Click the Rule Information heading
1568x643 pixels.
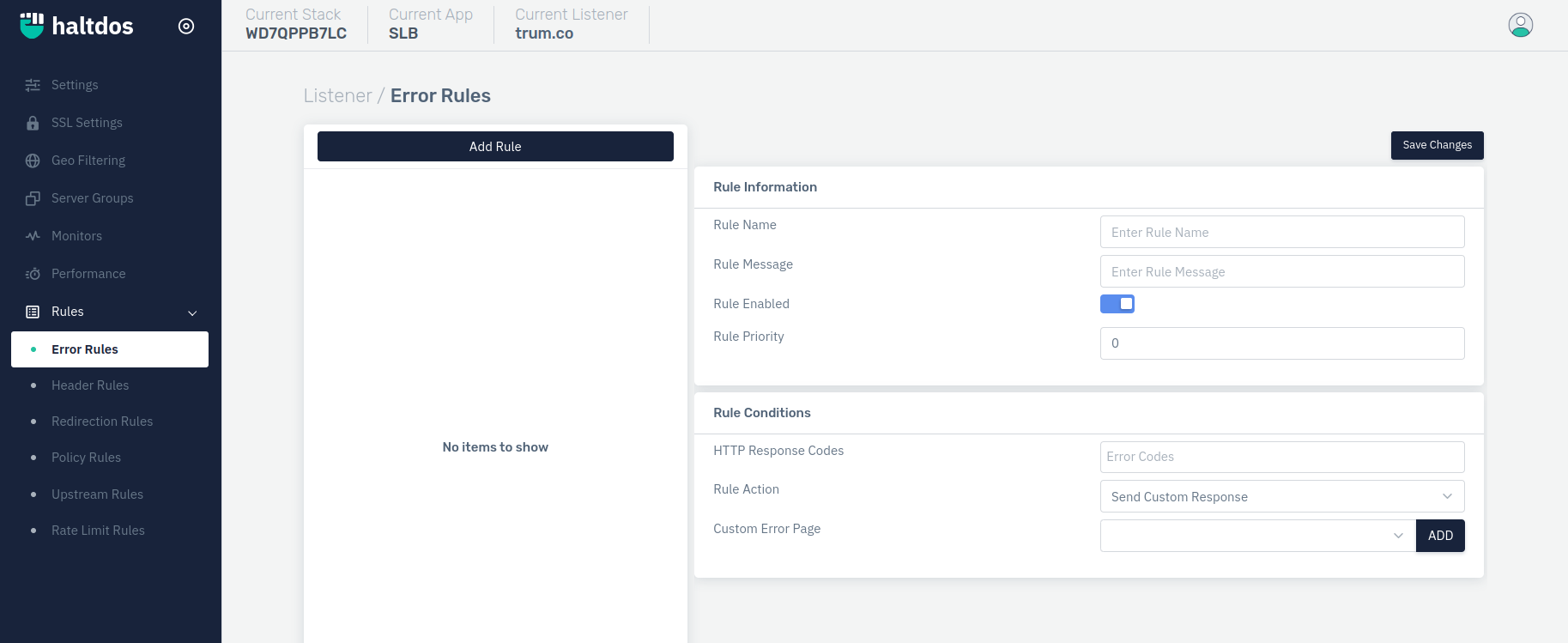765,187
